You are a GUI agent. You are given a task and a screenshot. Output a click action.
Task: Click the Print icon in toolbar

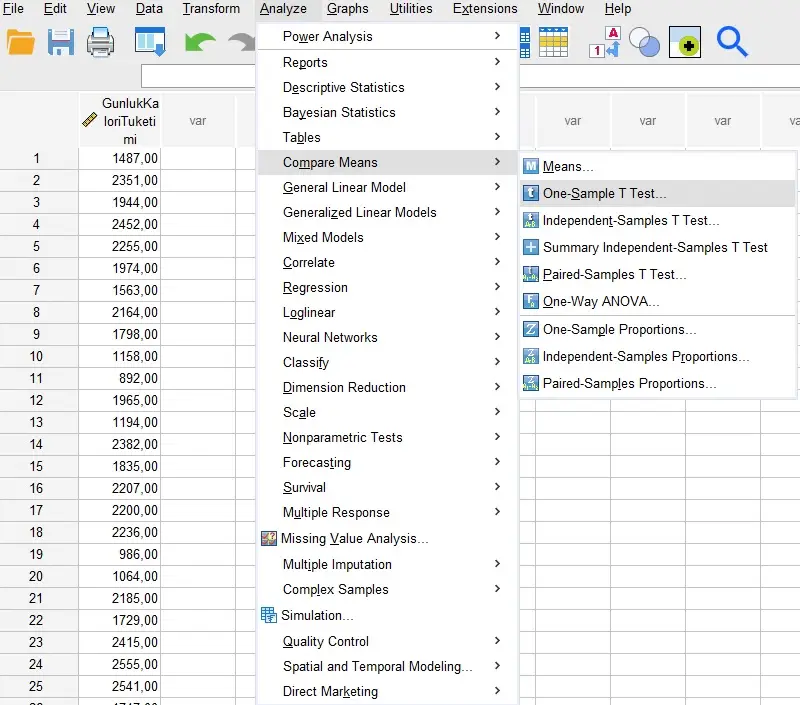tap(100, 42)
